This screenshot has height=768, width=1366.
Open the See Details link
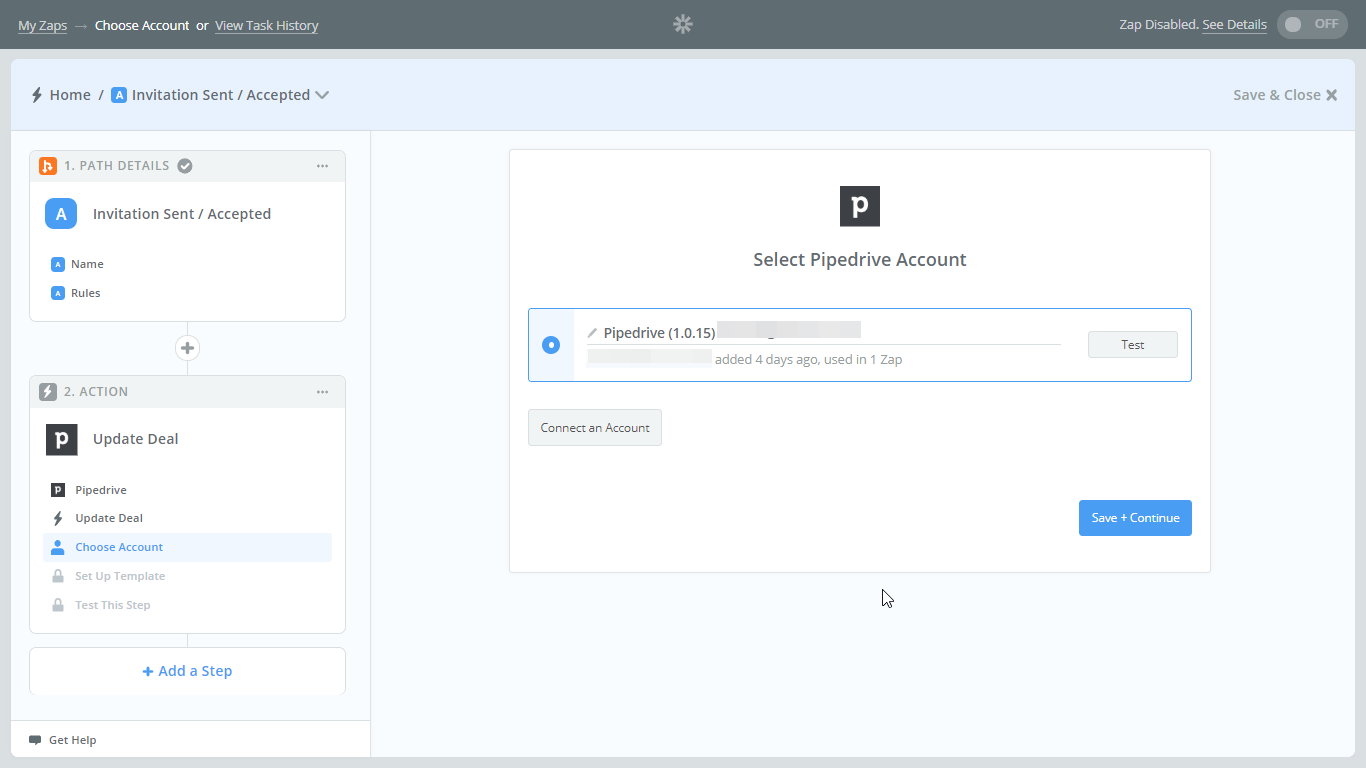(1234, 25)
